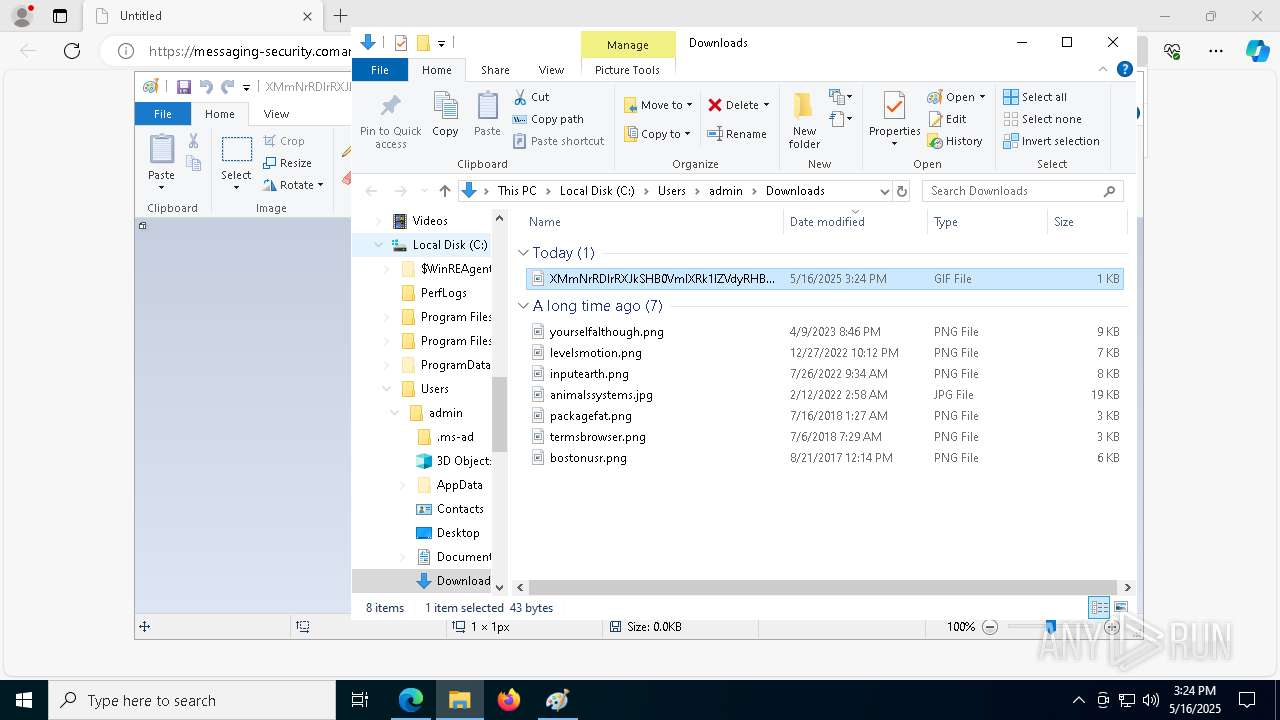The image size is (1280, 720).
Task: Click Select all in Explorer ribbon
Action: click(1035, 97)
